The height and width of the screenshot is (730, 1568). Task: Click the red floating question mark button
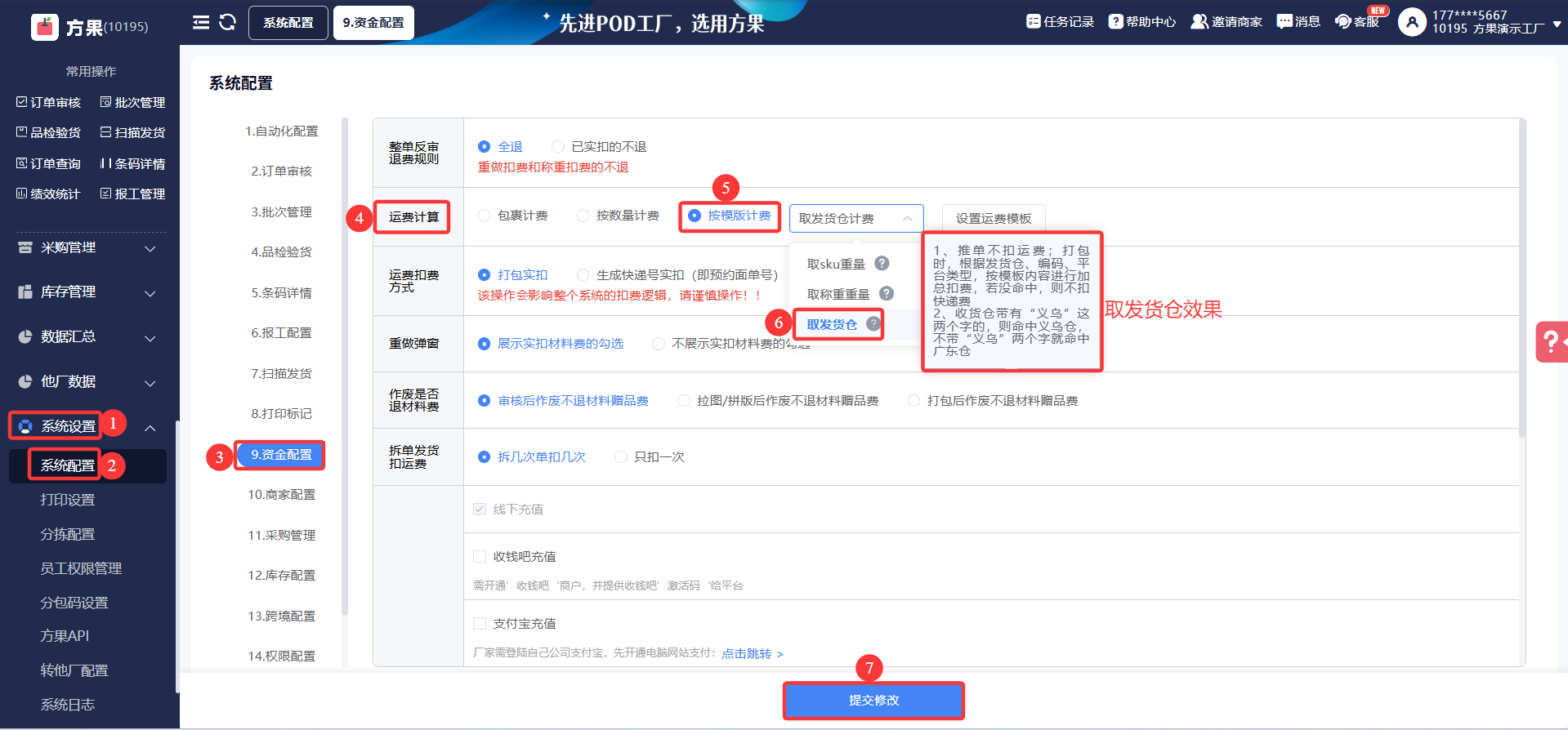[1551, 341]
